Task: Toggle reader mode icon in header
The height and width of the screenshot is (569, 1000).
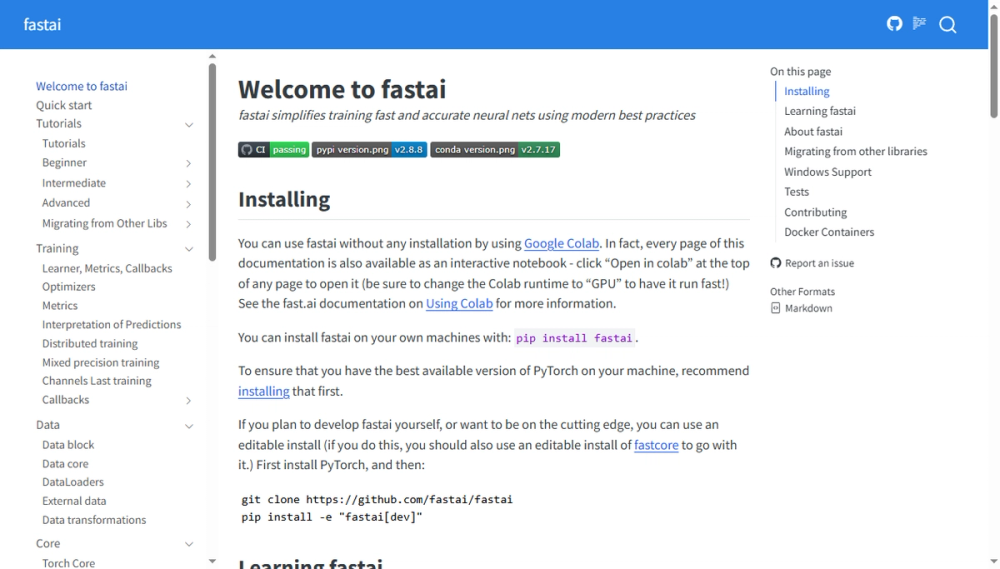Action: pyautogui.click(x=919, y=24)
